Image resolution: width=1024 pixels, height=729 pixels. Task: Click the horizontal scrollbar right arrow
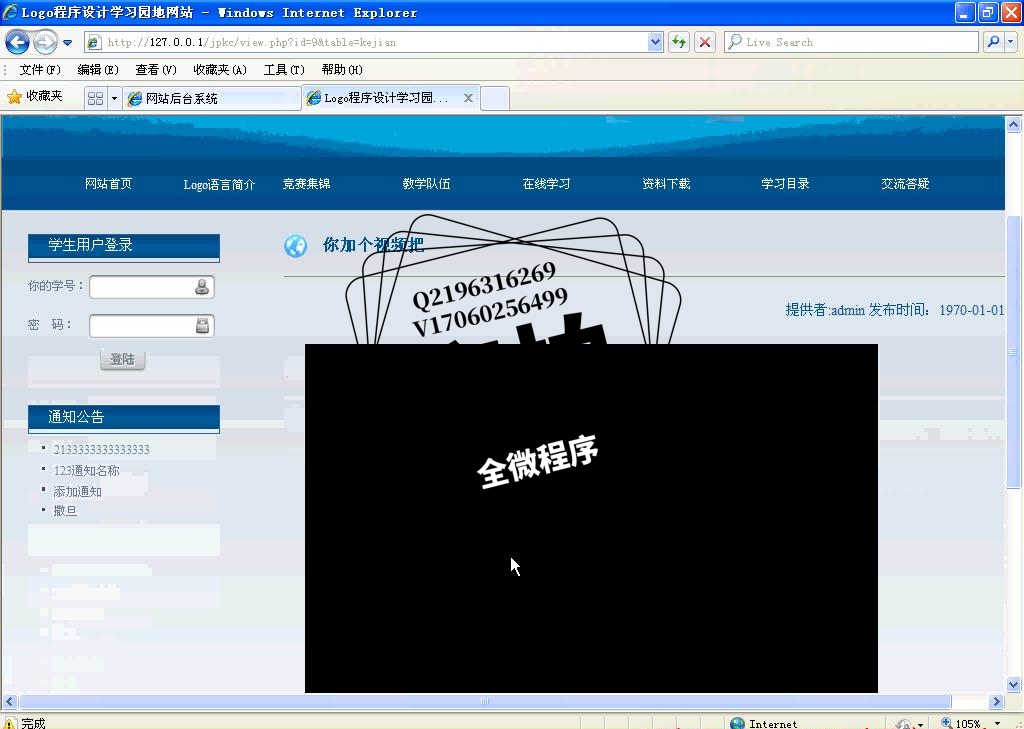(996, 701)
